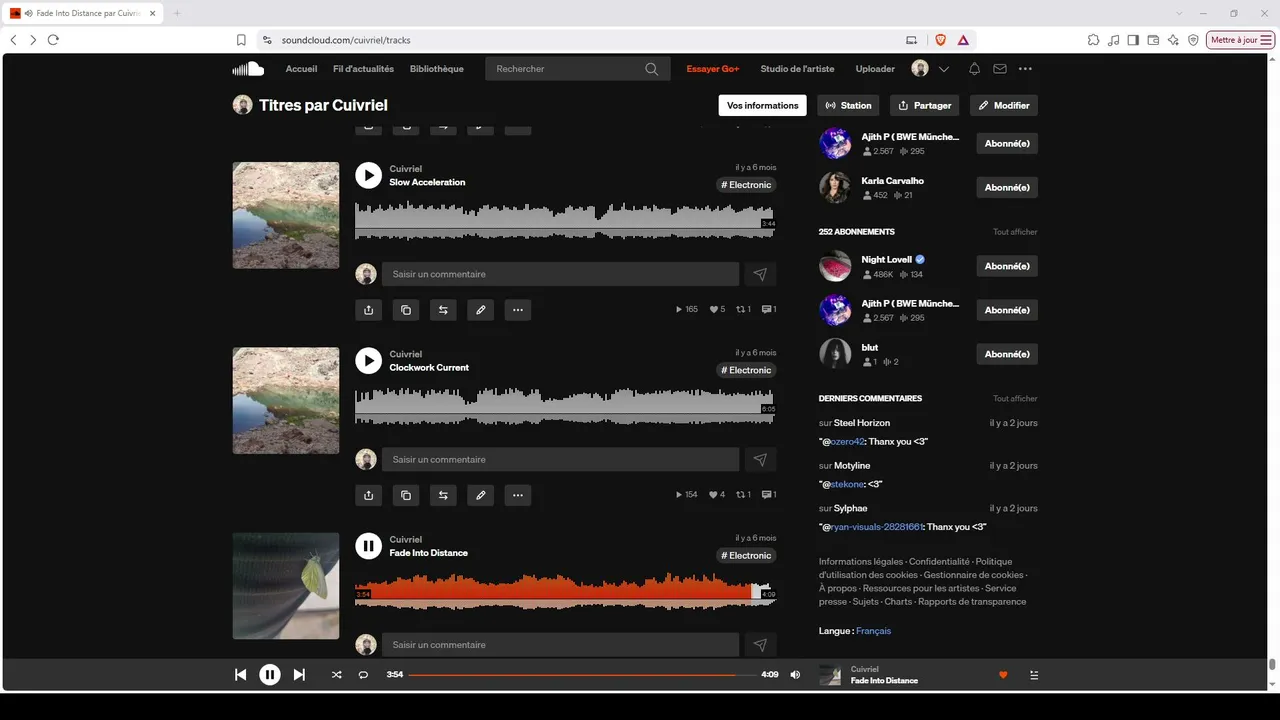Unfollow Karla Carvalho via Abonné(e) button
The height and width of the screenshot is (720, 1280).
tap(1007, 187)
